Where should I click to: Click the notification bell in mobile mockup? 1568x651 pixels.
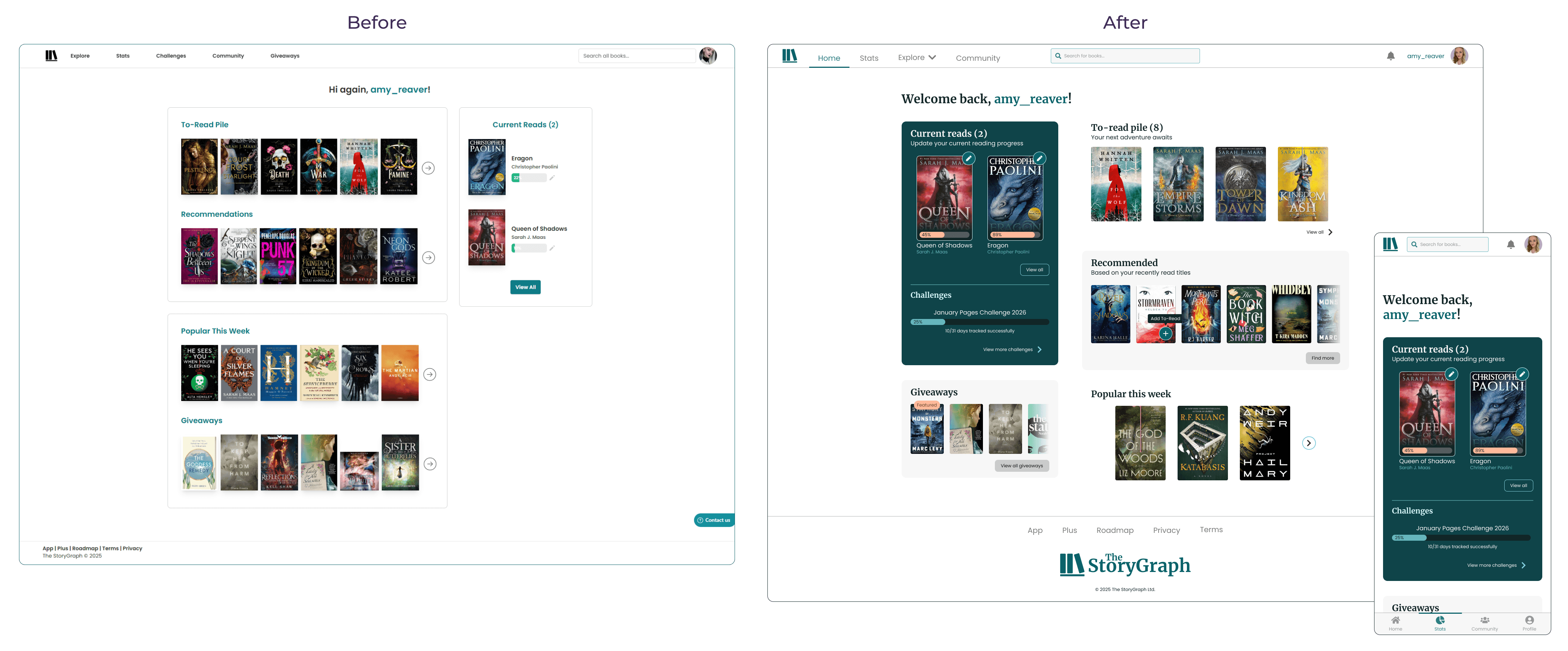[1510, 244]
